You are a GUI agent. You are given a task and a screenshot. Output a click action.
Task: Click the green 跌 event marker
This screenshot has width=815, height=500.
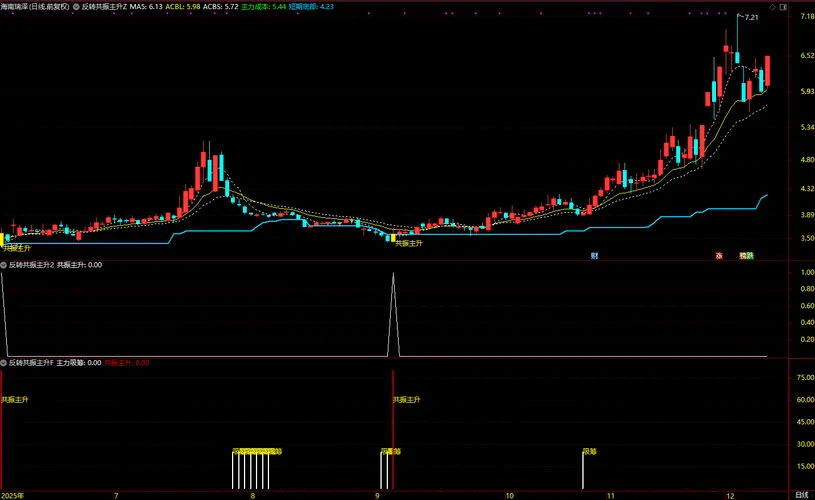750,256
